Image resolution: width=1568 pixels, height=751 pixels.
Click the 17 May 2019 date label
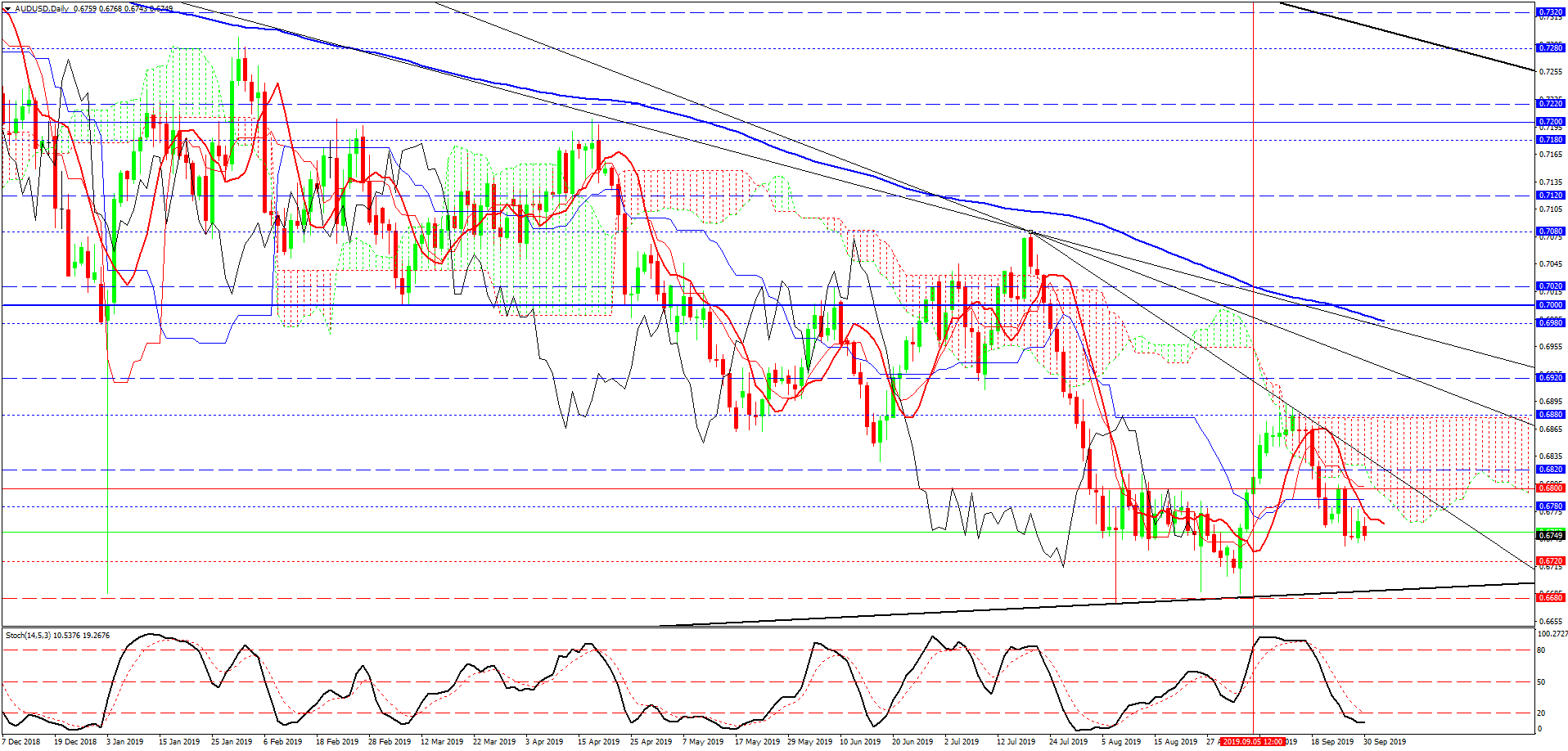(756, 742)
